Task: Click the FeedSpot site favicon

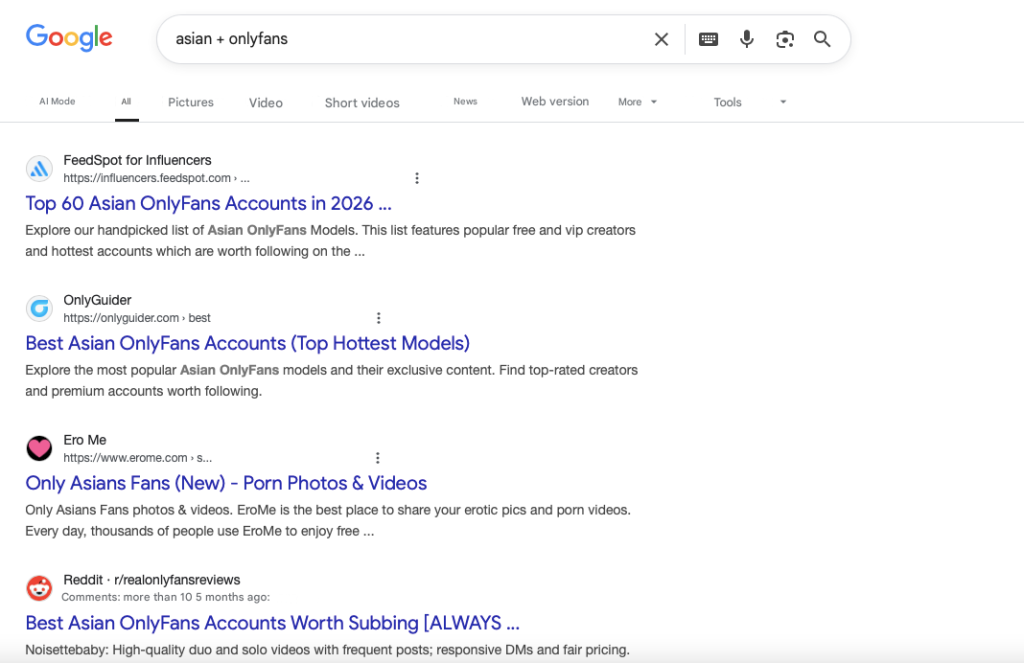Action: point(39,168)
